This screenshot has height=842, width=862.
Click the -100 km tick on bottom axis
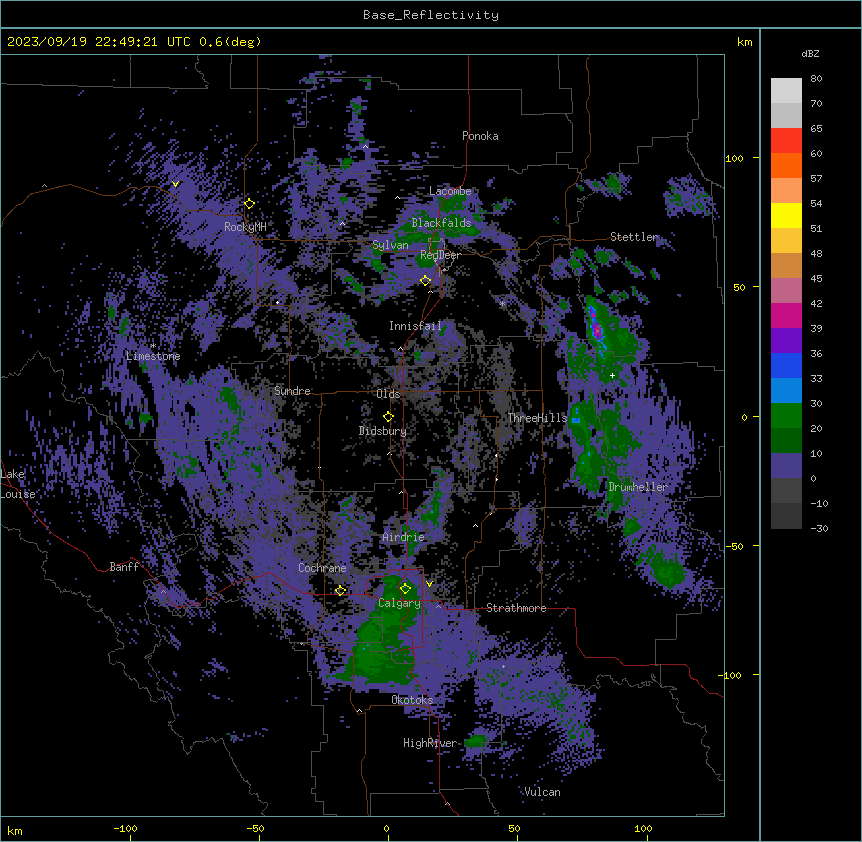click(126, 828)
